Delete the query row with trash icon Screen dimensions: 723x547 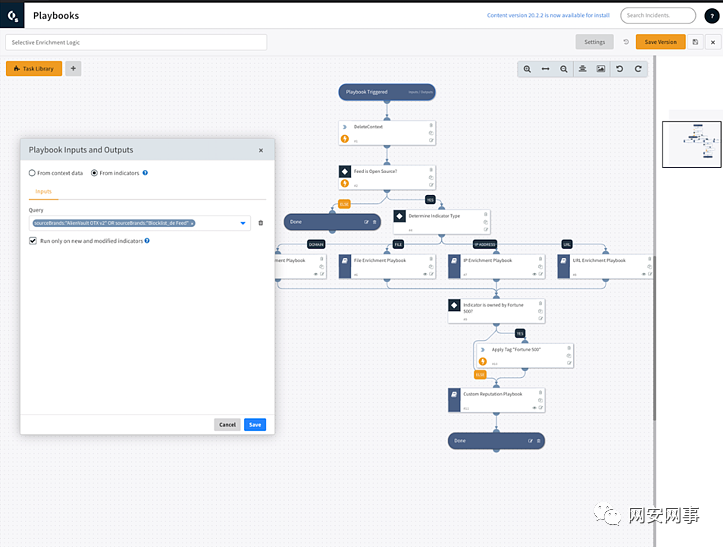(261, 223)
